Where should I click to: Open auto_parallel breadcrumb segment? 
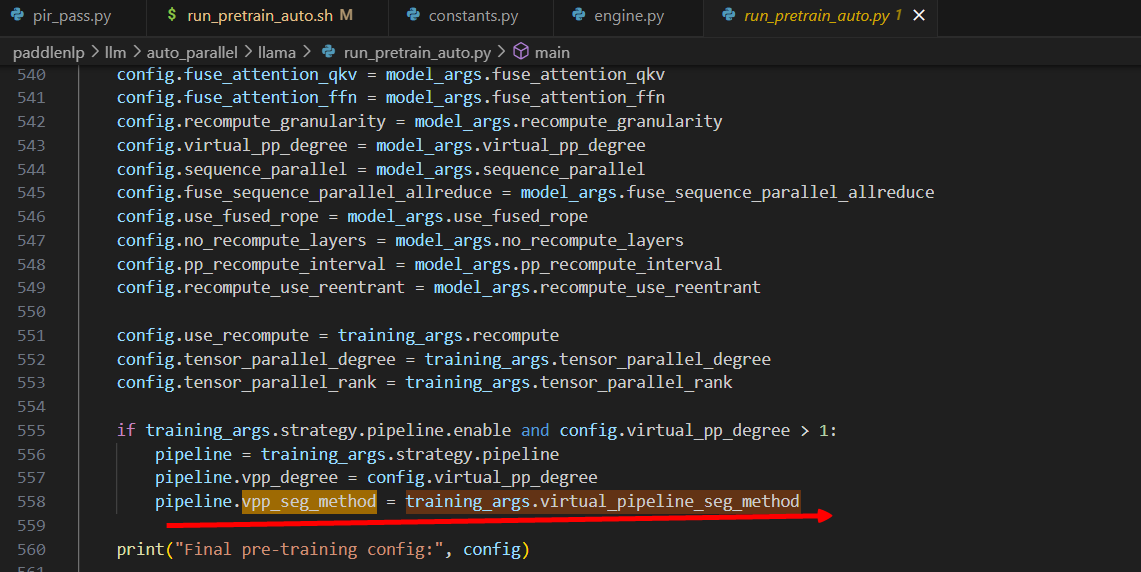(192, 52)
